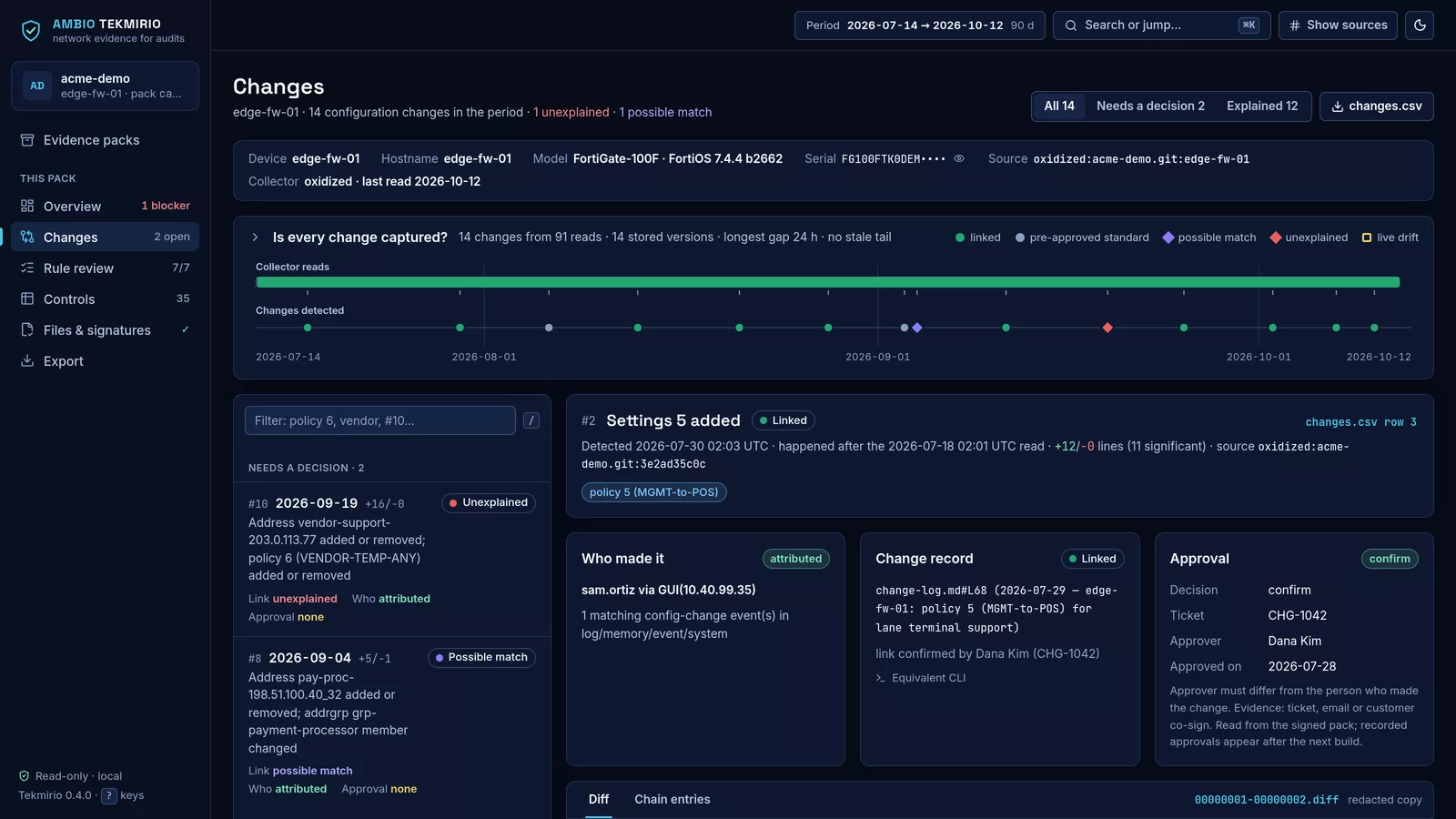Click the pre-approved standard legend dot
Image resolution: width=1456 pixels, height=819 pixels.
[1020, 238]
